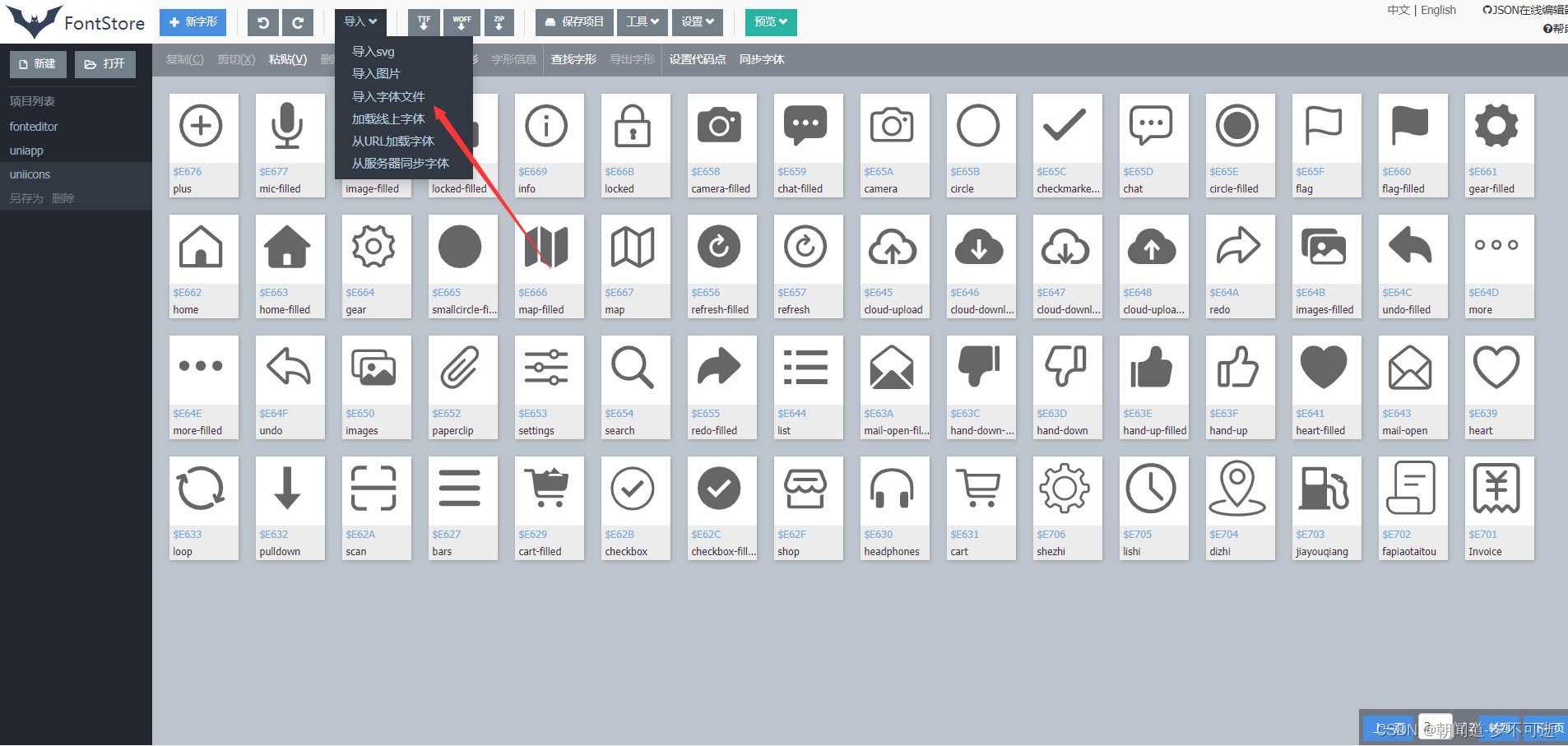The width and height of the screenshot is (1568, 746).
Task: Select the undo-filled glyph
Action: tap(1413, 266)
